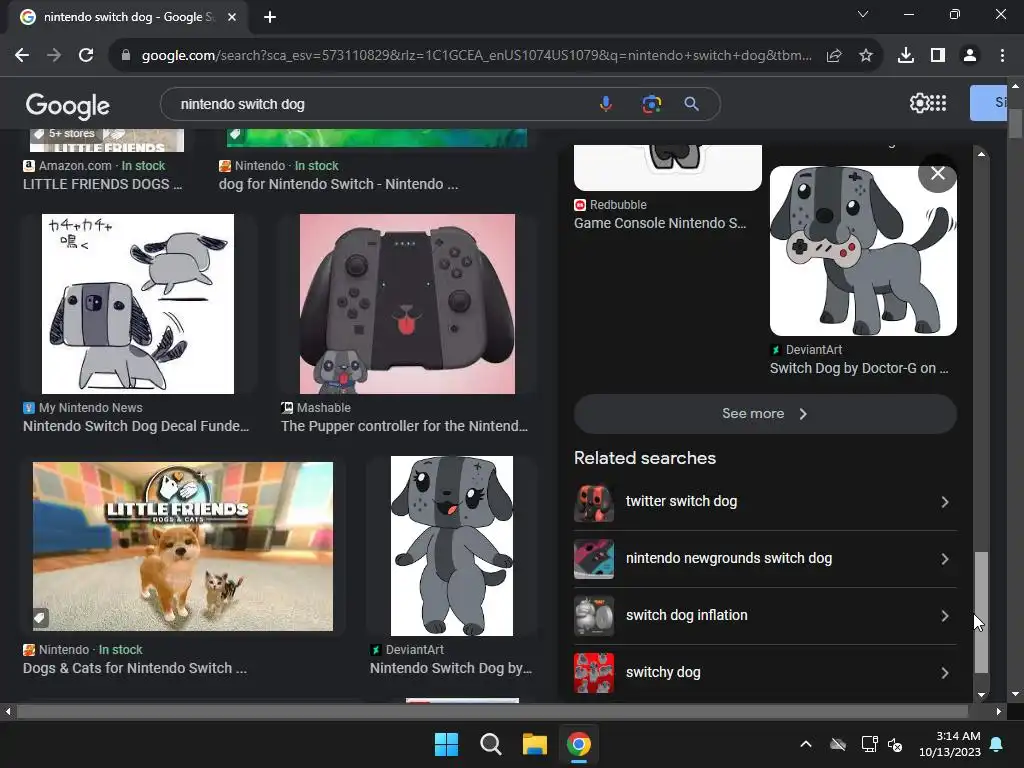The height and width of the screenshot is (768, 1024).
Task: View site information lock icon
Action: [x=126, y=56]
